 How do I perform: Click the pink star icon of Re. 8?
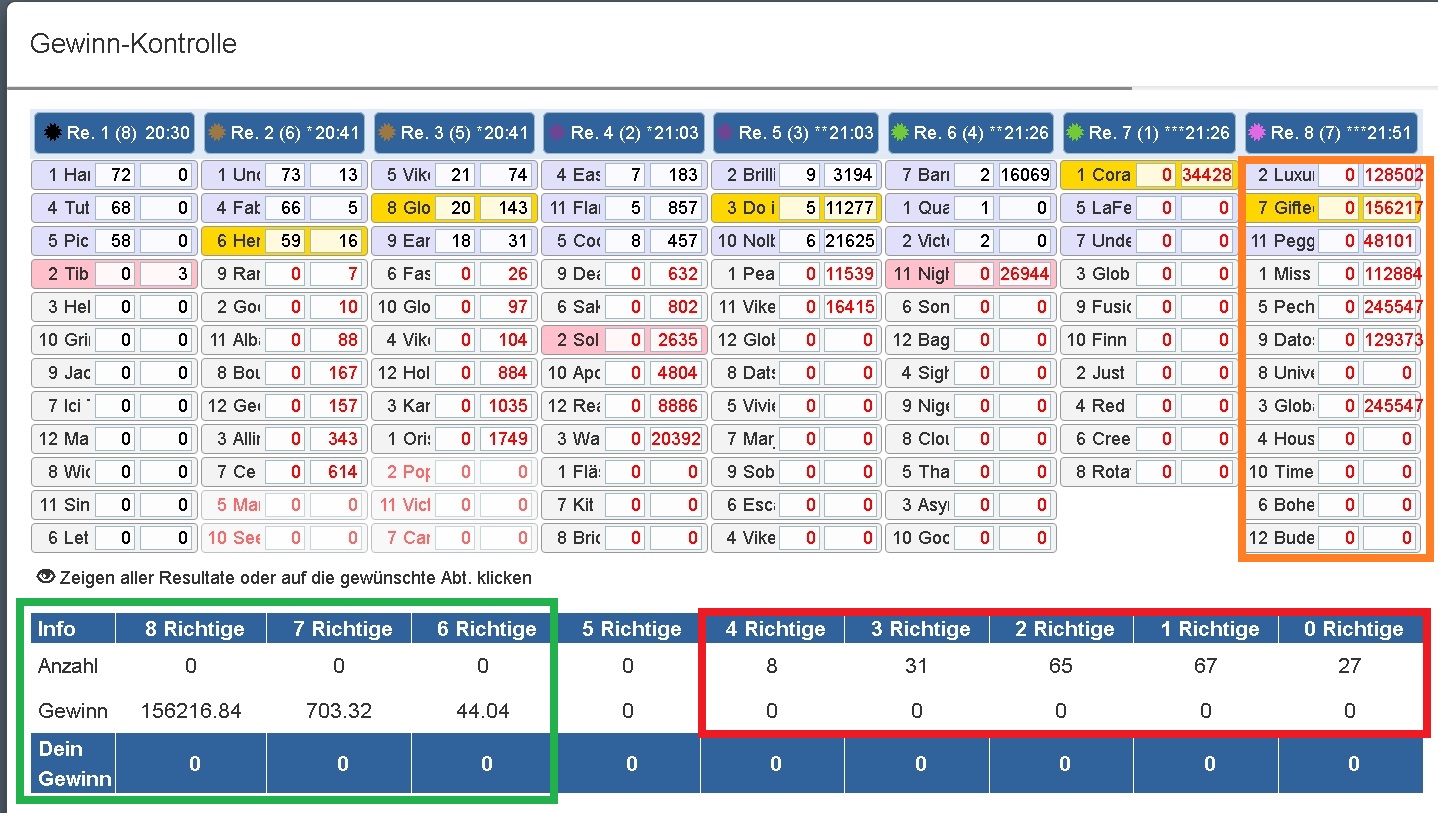pos(1257,133)
